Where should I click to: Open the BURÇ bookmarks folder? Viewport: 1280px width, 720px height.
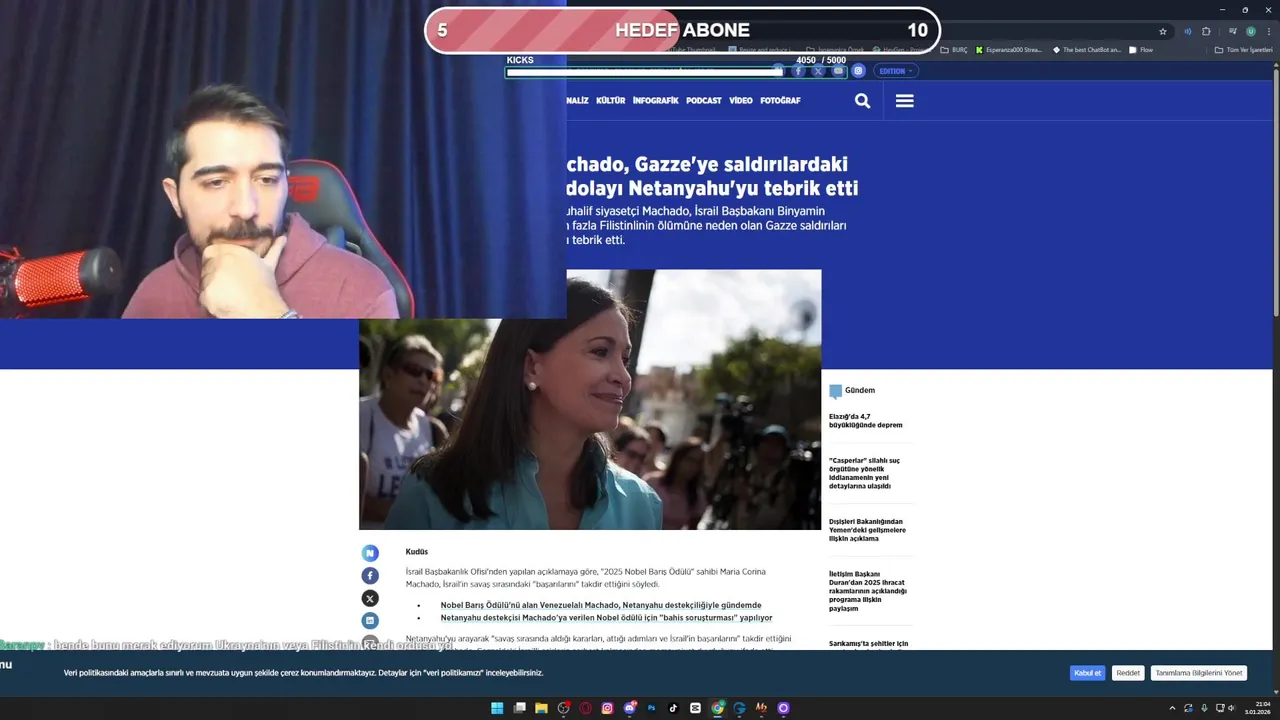pyautogui.click(x=954, y=49)
